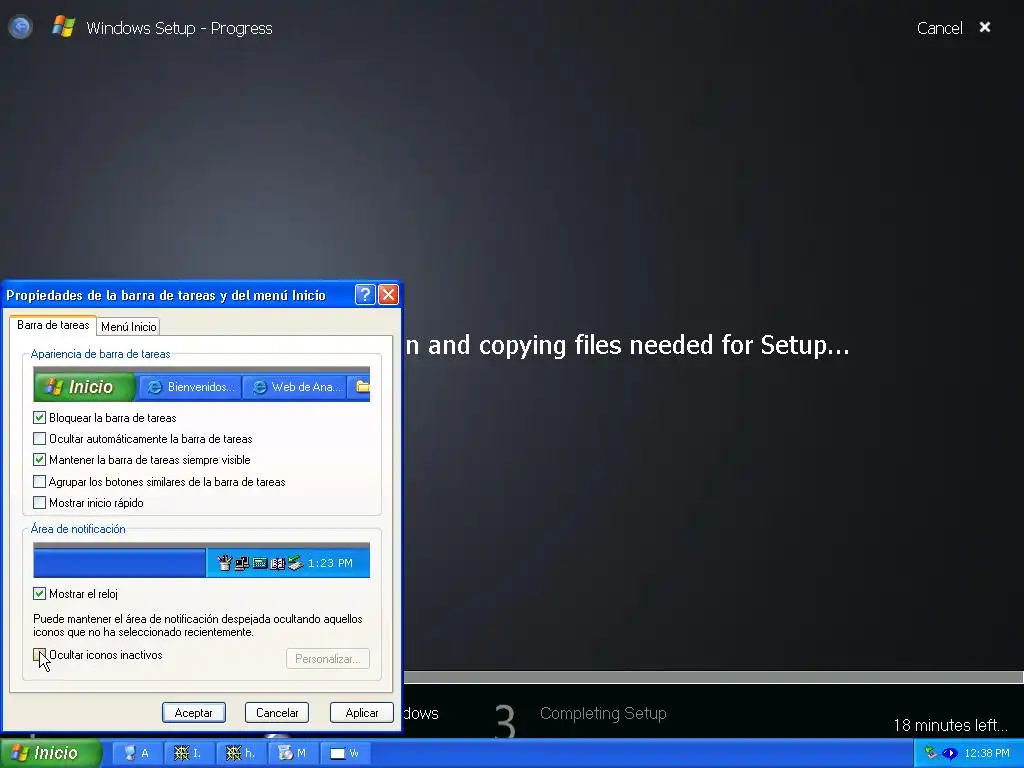Switch to the Barra de tareas tab
1024x768 pixels.
(x=53, y=325)
